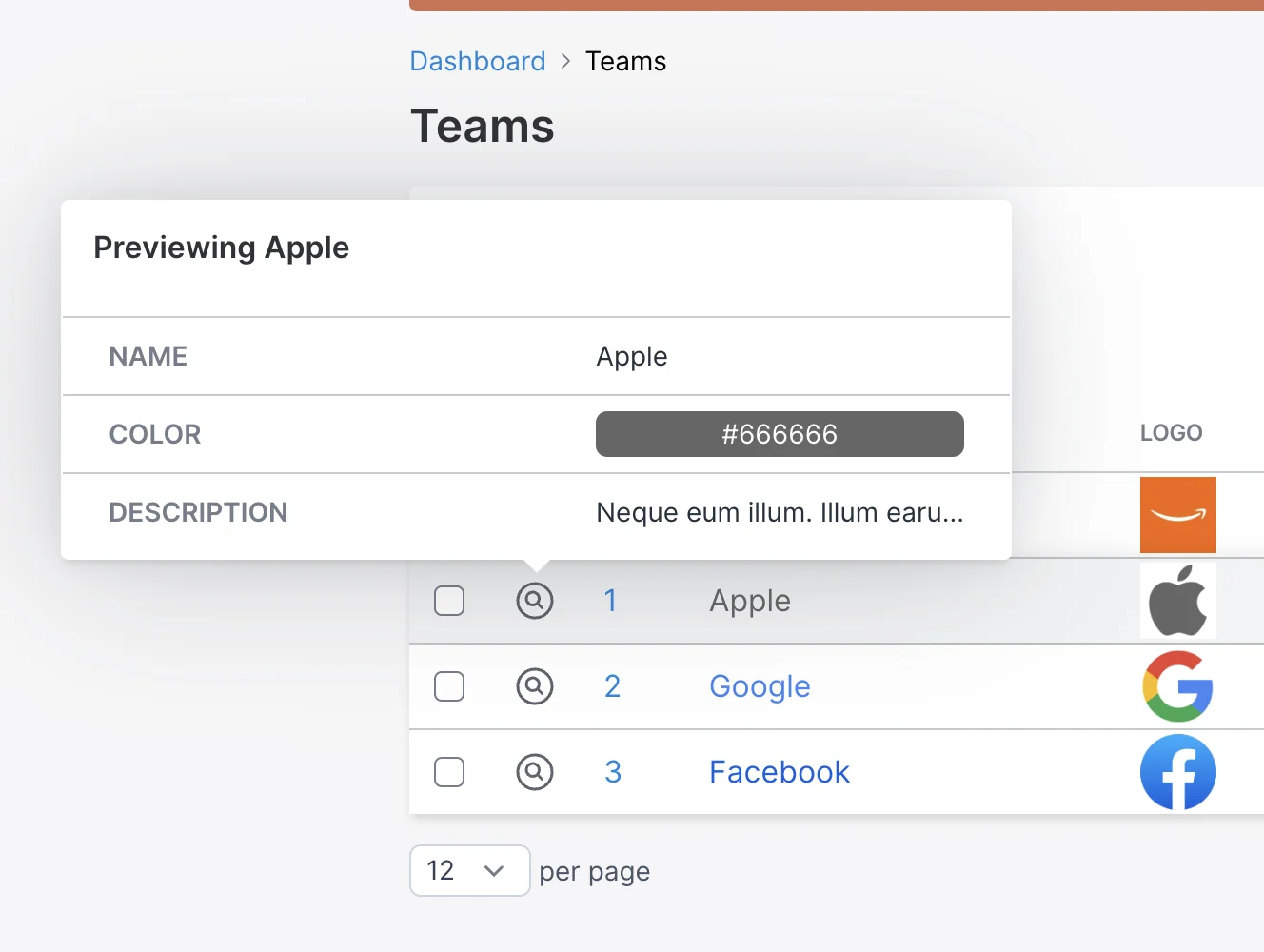The width and height of the screenshot is (1264, 952).
Task: Select the Apple row checkbox
Action: click(x=449, y=601)
